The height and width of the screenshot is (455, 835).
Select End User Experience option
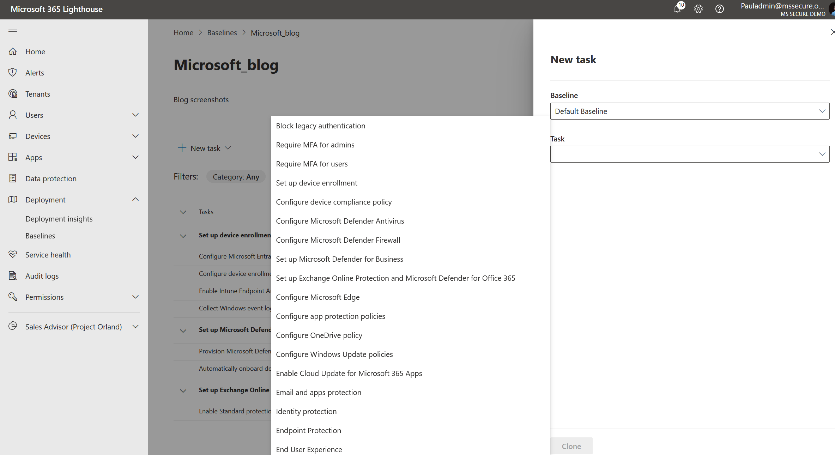click(410, 449)
